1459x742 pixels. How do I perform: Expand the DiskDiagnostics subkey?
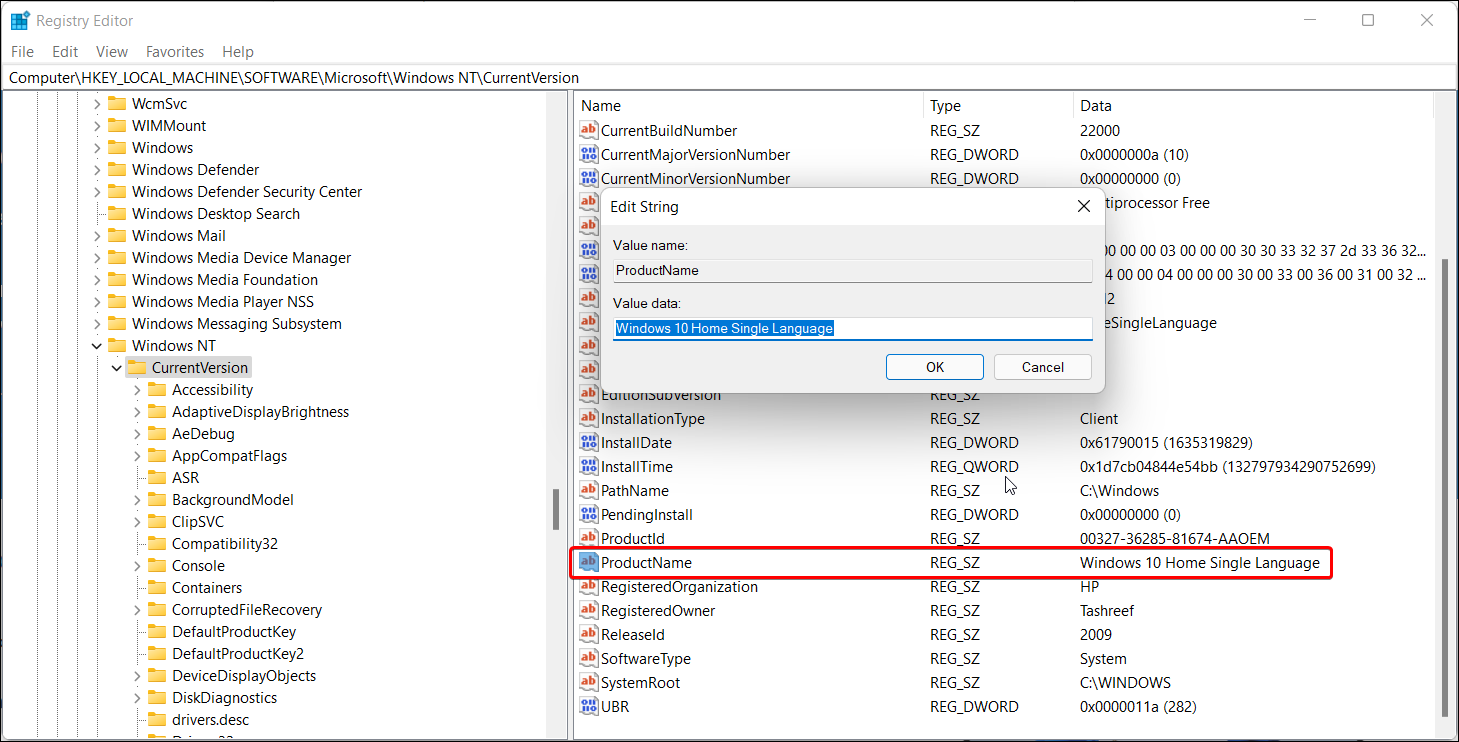[137, 698]
